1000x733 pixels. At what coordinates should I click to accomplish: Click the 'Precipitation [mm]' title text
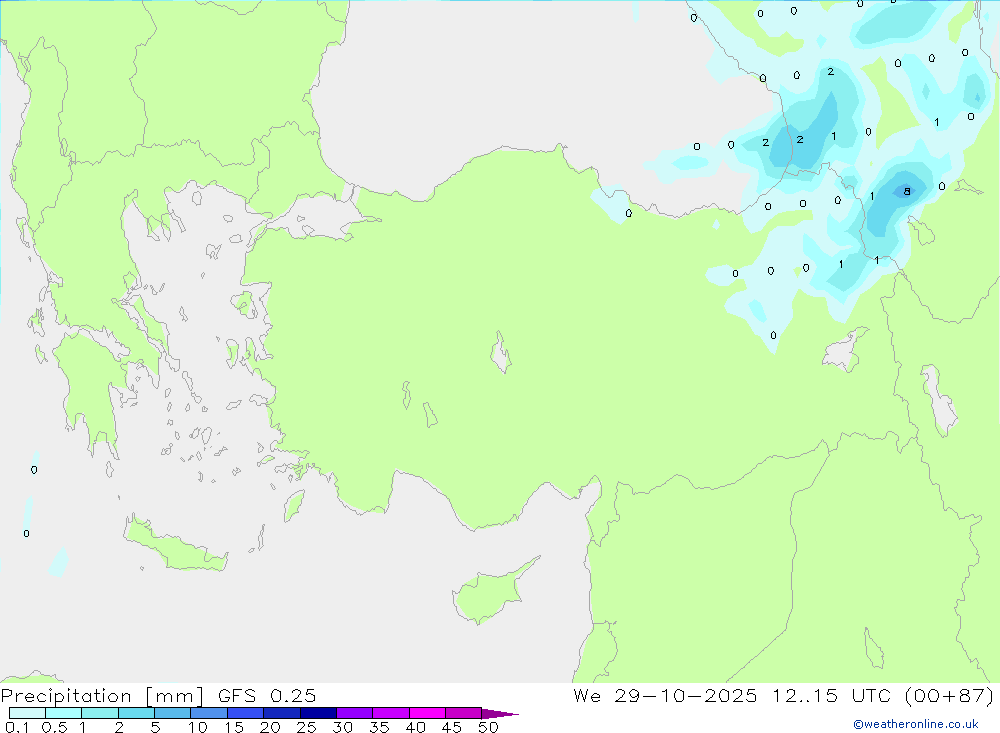tap(102, 696)
